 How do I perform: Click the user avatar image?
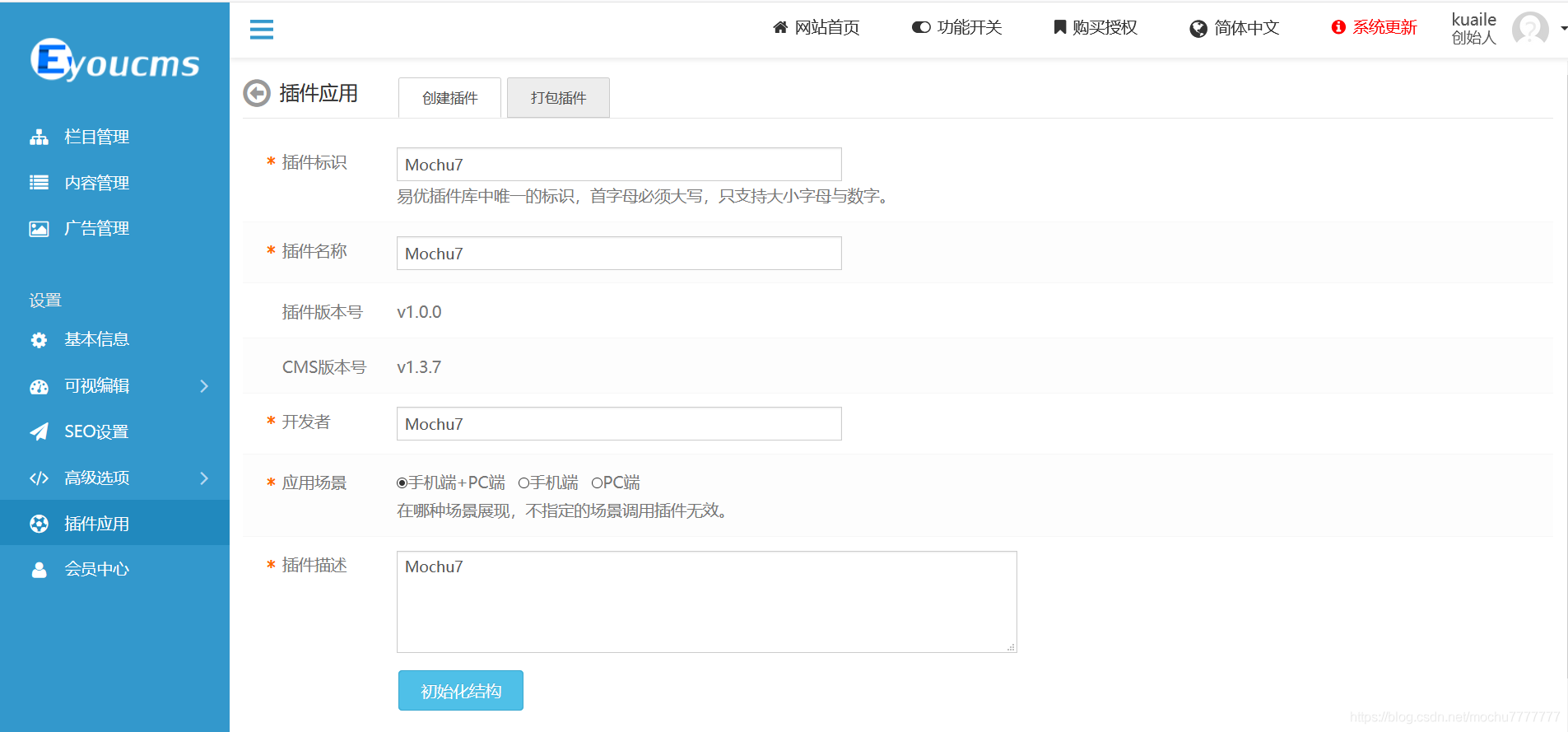click(x=1530, y=29)
